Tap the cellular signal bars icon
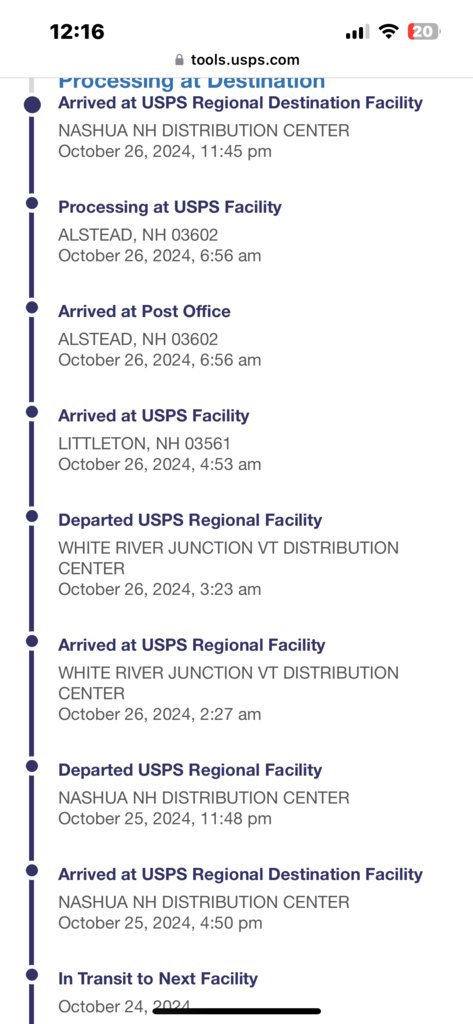 [357, 32]
